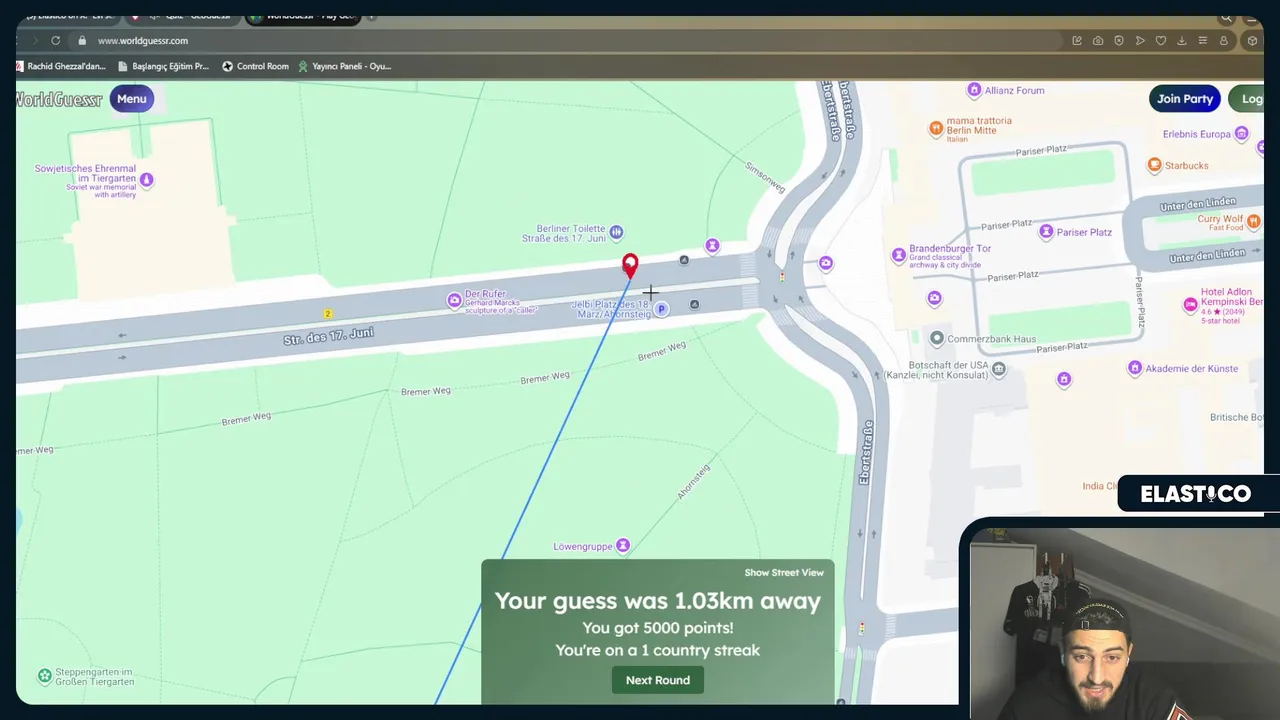
Task: Reload the page in the browser
Action: click(x=56, y=41)
